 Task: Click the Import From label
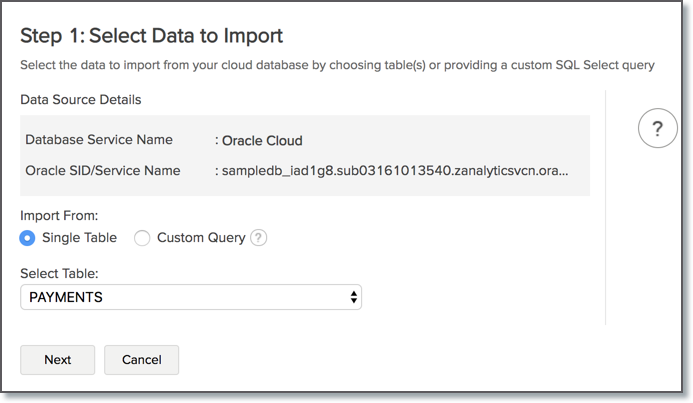pos(59,215)
